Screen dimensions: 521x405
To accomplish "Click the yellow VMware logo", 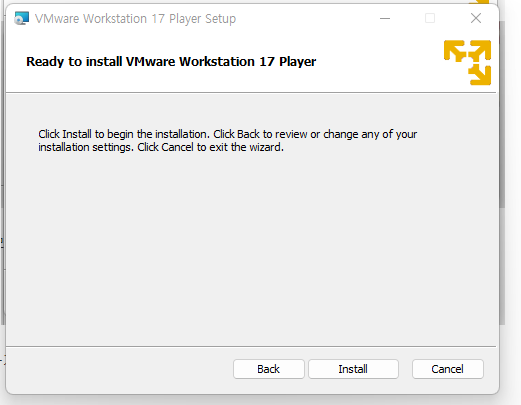I will (467, 63).
